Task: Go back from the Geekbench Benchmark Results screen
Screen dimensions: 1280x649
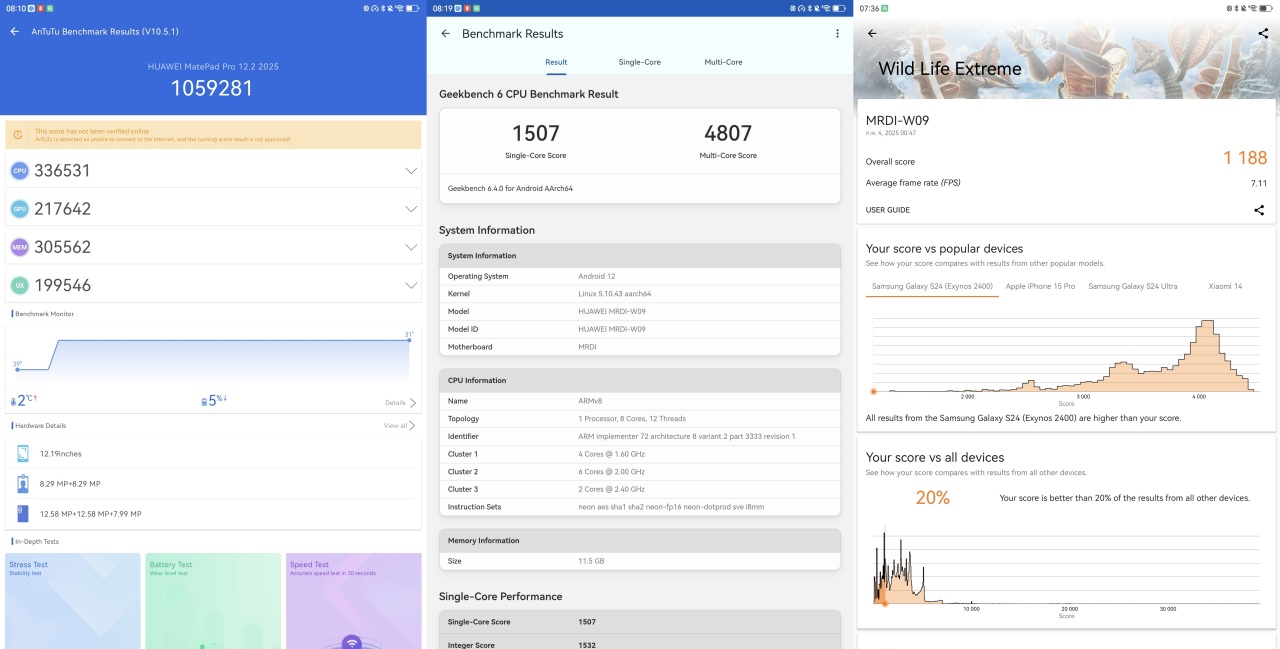Action: pos(446,33)
